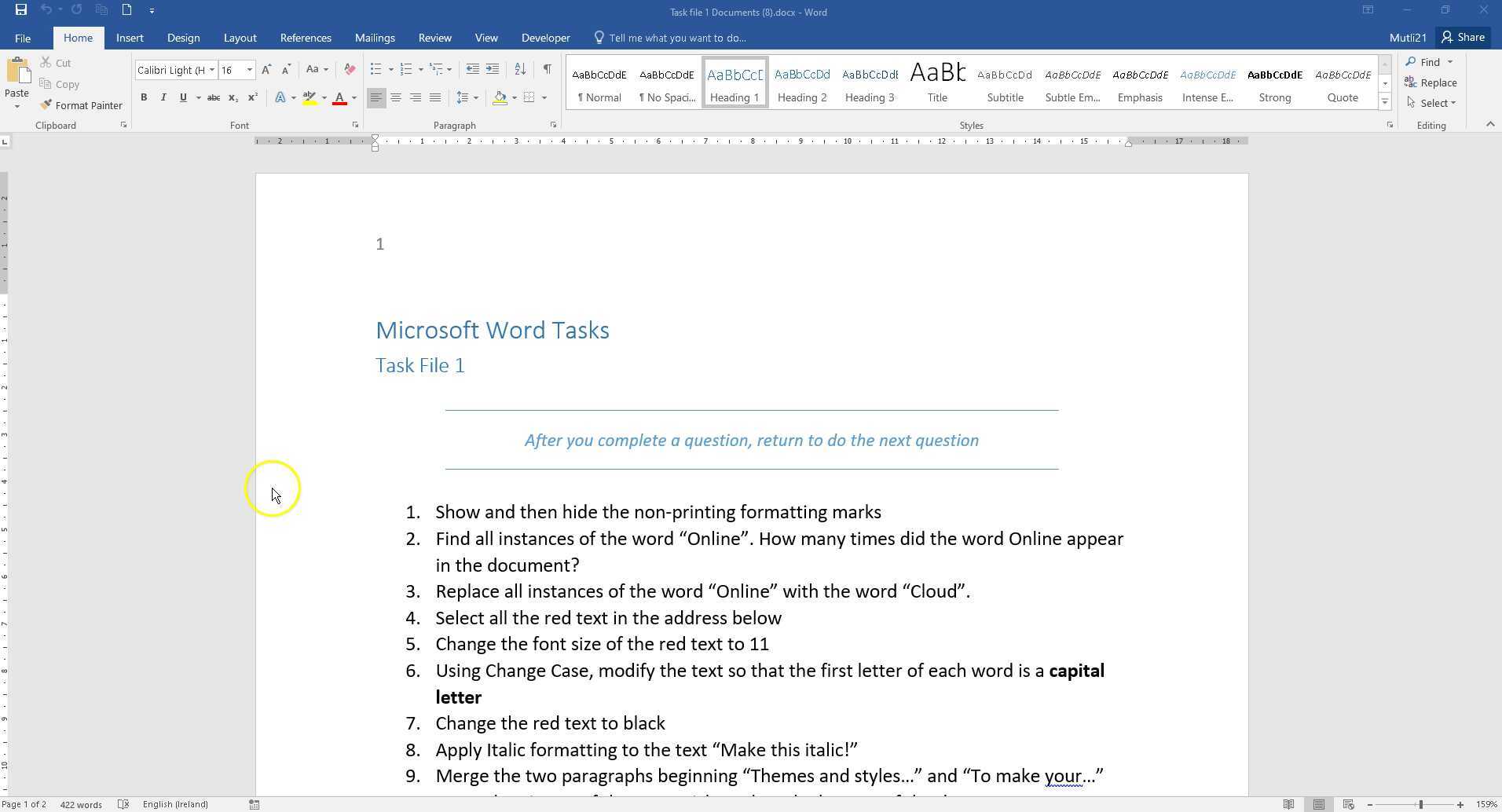Click the Share button
The width and height of the screenshot is (1502, 812).
click(x=1463, y=37)
